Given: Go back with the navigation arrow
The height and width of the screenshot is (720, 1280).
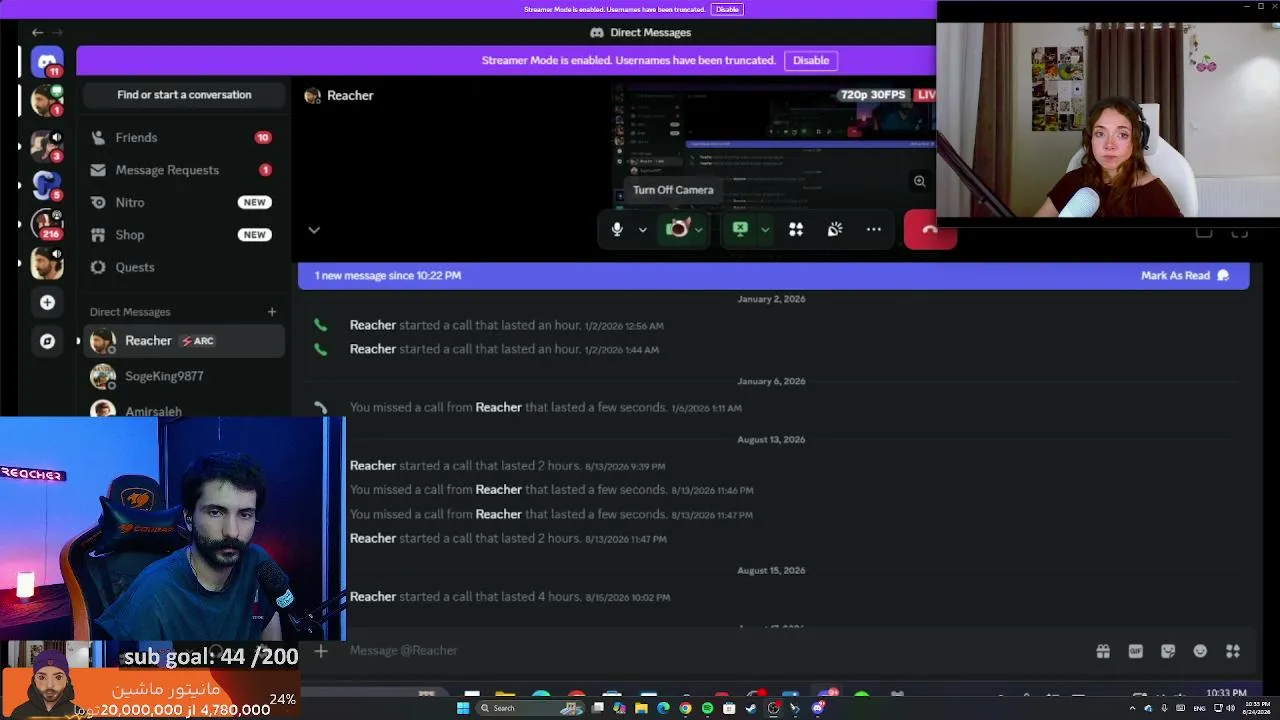Looking at the screenshot, I should pyautogui.click(x=37, y=32).
